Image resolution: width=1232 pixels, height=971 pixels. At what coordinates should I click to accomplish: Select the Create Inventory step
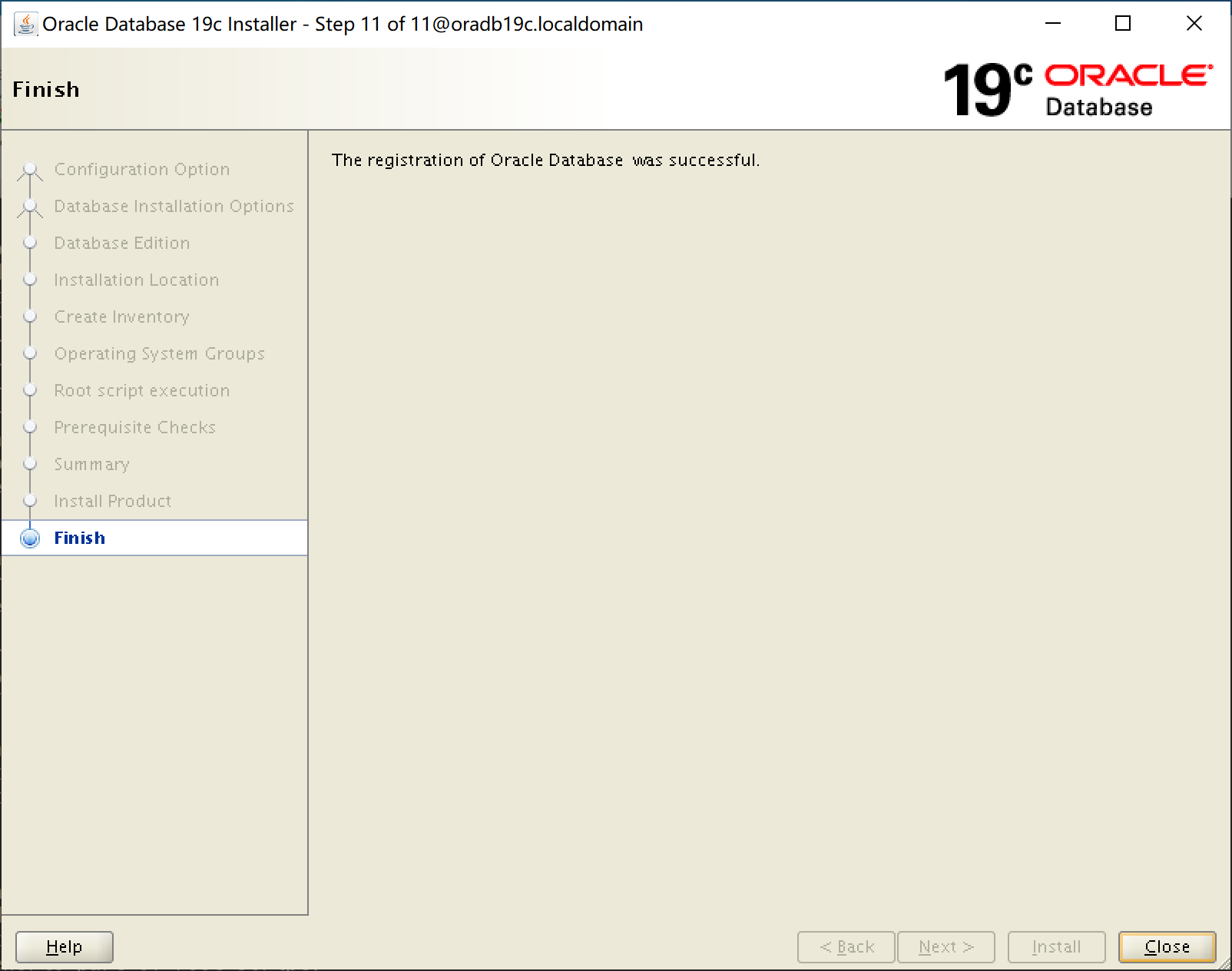[122, 316]
